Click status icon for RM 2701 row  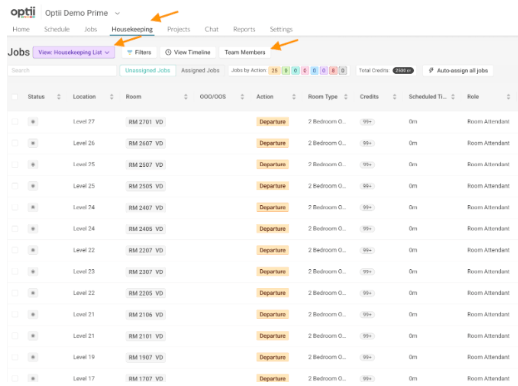tap(33, 122)
